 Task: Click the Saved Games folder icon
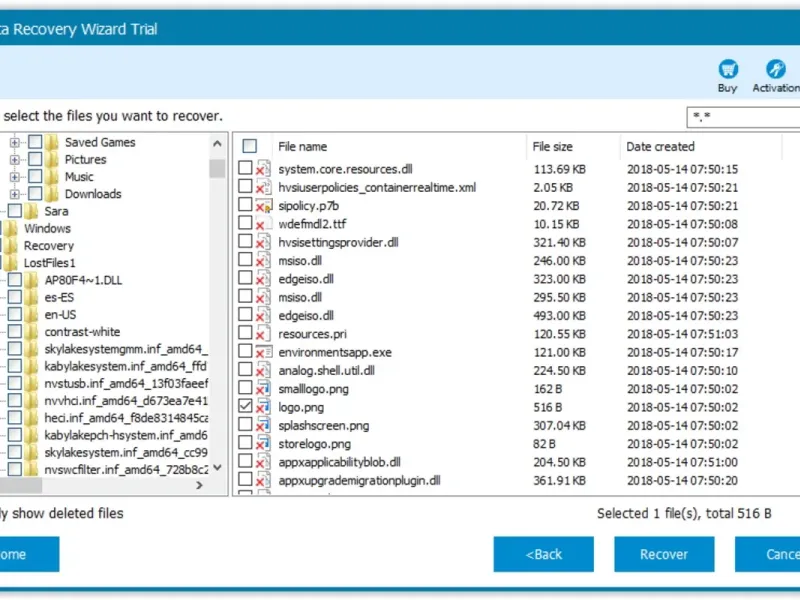52,142
